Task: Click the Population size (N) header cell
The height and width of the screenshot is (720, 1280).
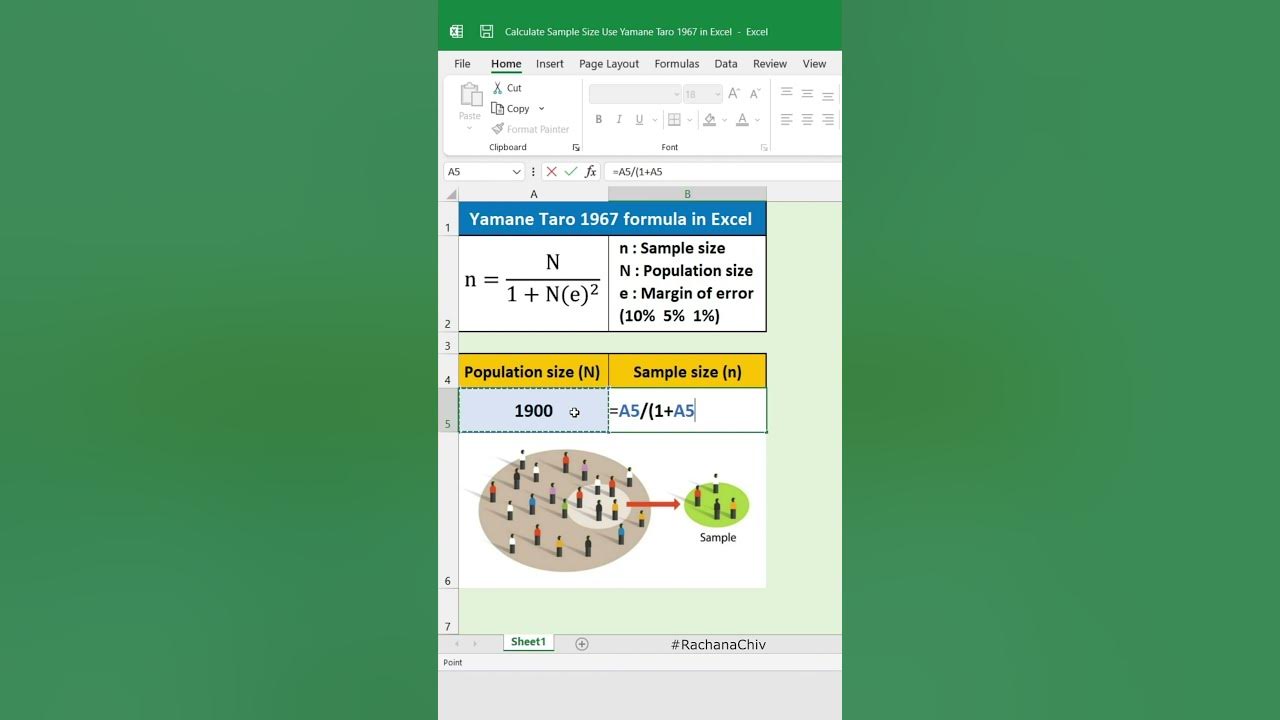Action: [533, 372]
